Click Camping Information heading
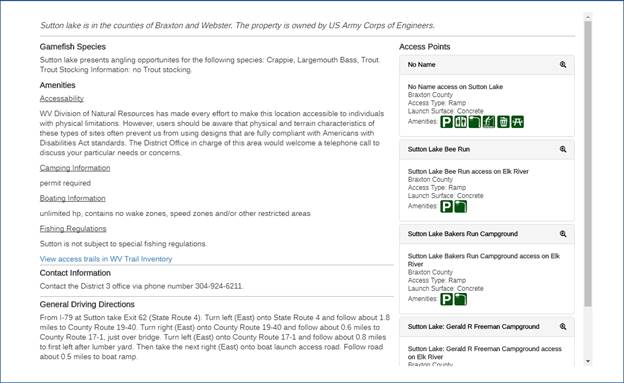 point(75,168)
